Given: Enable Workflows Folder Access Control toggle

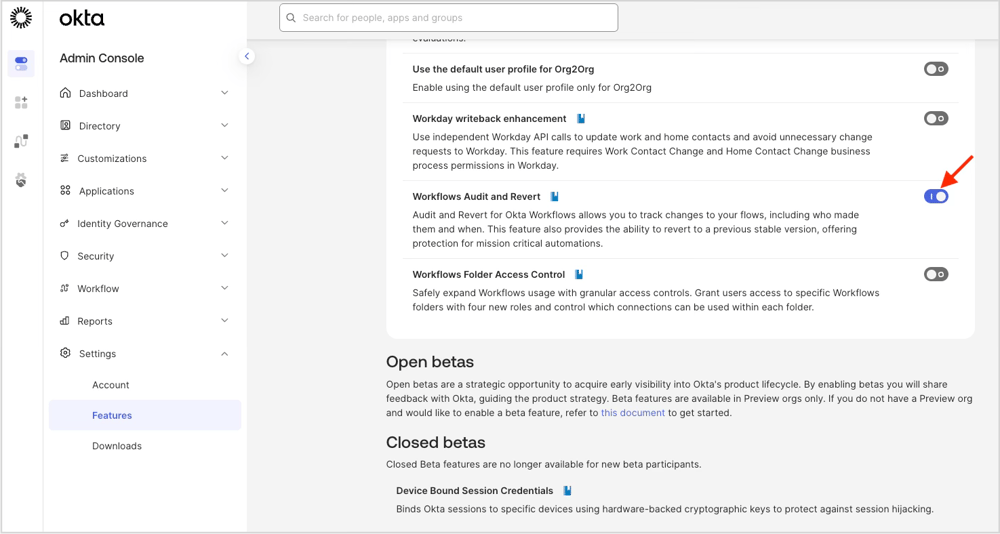Looking at the screenshot, I should click(x=936, y=274).
